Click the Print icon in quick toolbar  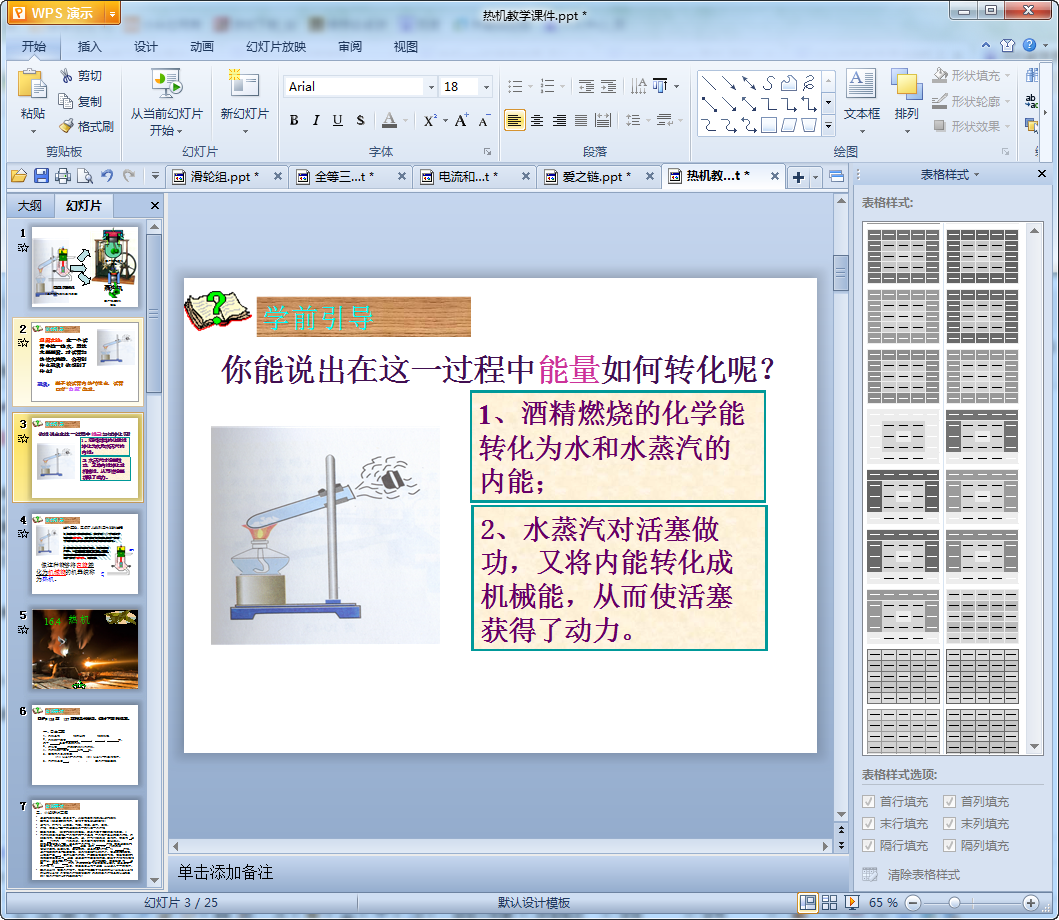[x=63, y=176]
